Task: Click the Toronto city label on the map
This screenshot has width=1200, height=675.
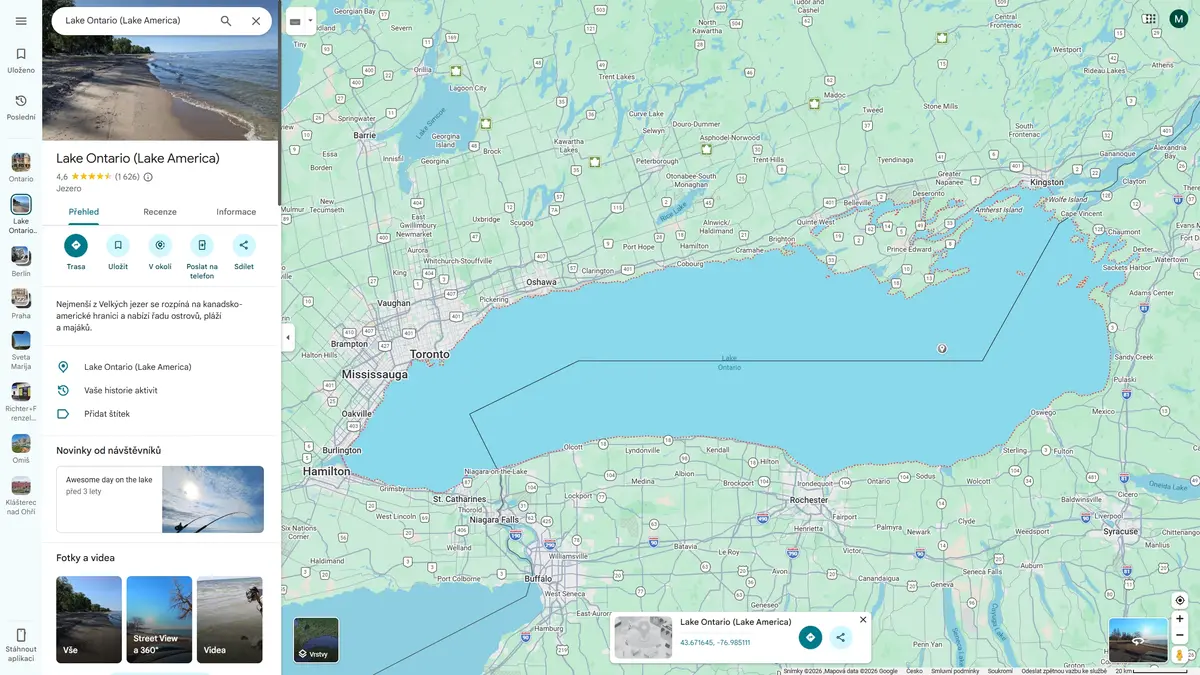Action: 430,354
